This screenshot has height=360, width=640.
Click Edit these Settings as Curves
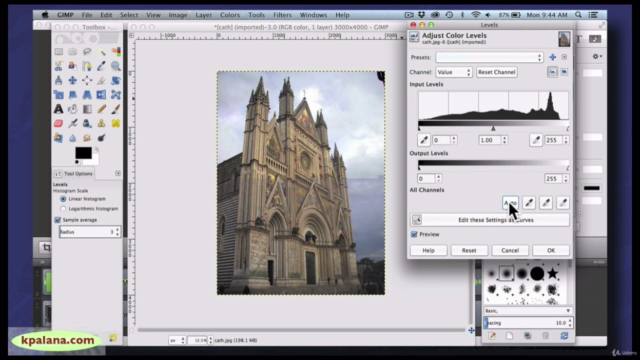point(490,220)
